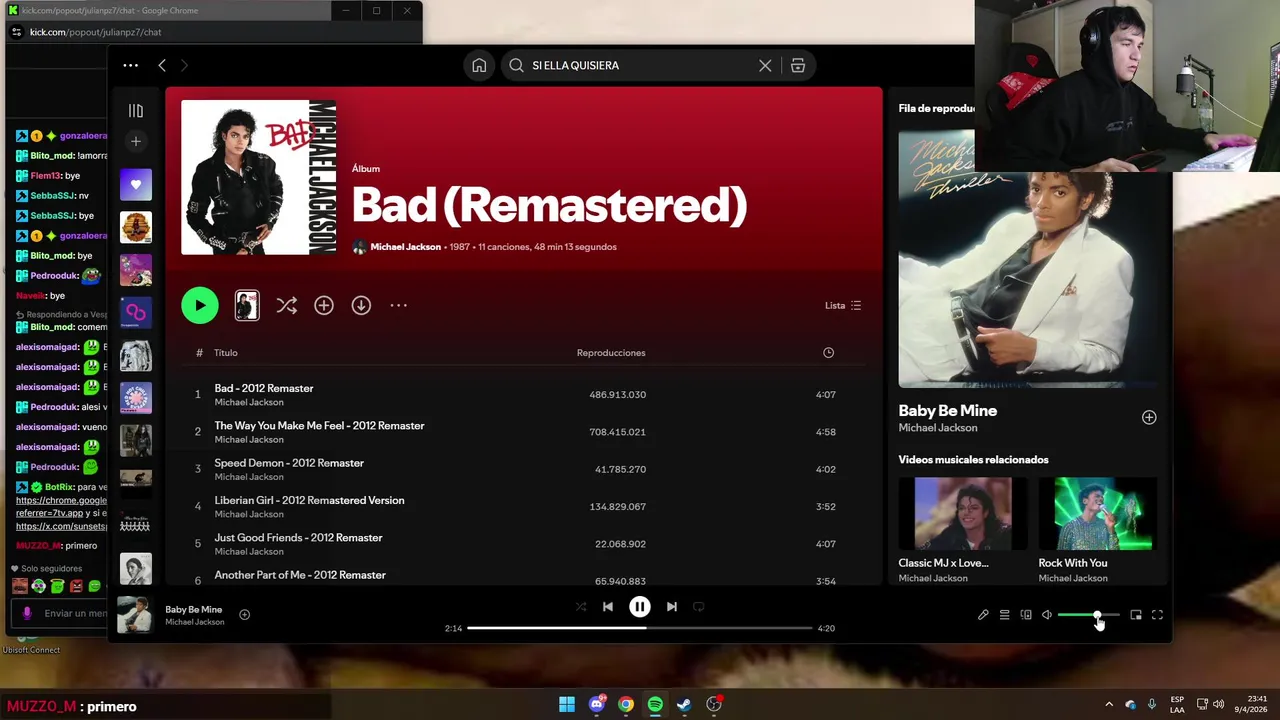Open the Spotify three-dots main menu
The width and height of the screenshot is (1280, 720).
(130, 65)
